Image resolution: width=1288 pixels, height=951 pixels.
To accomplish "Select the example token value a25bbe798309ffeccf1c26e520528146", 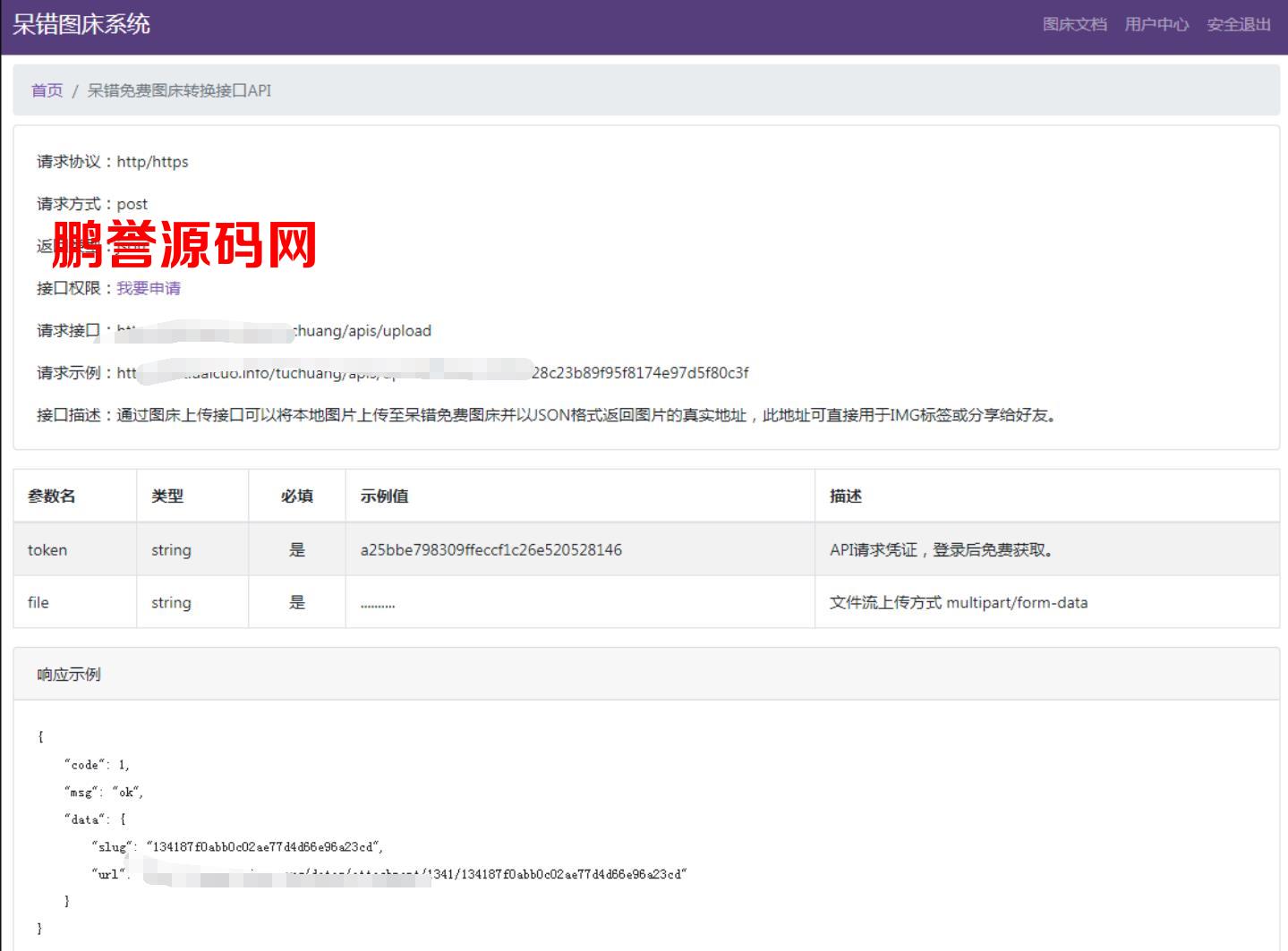I will [x=491, y=550].
